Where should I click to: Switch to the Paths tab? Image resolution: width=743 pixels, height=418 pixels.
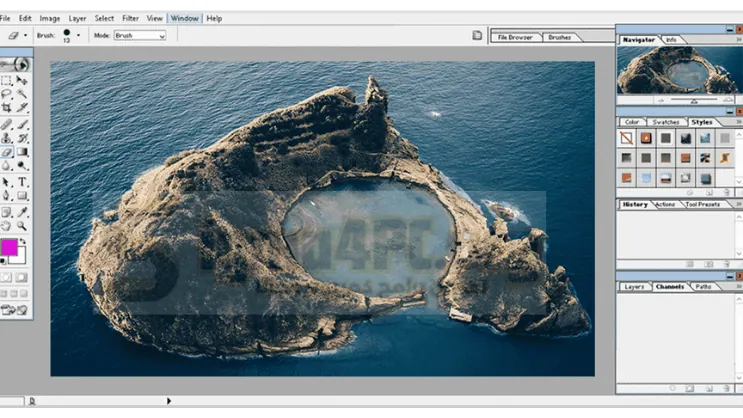coord(704,287)
